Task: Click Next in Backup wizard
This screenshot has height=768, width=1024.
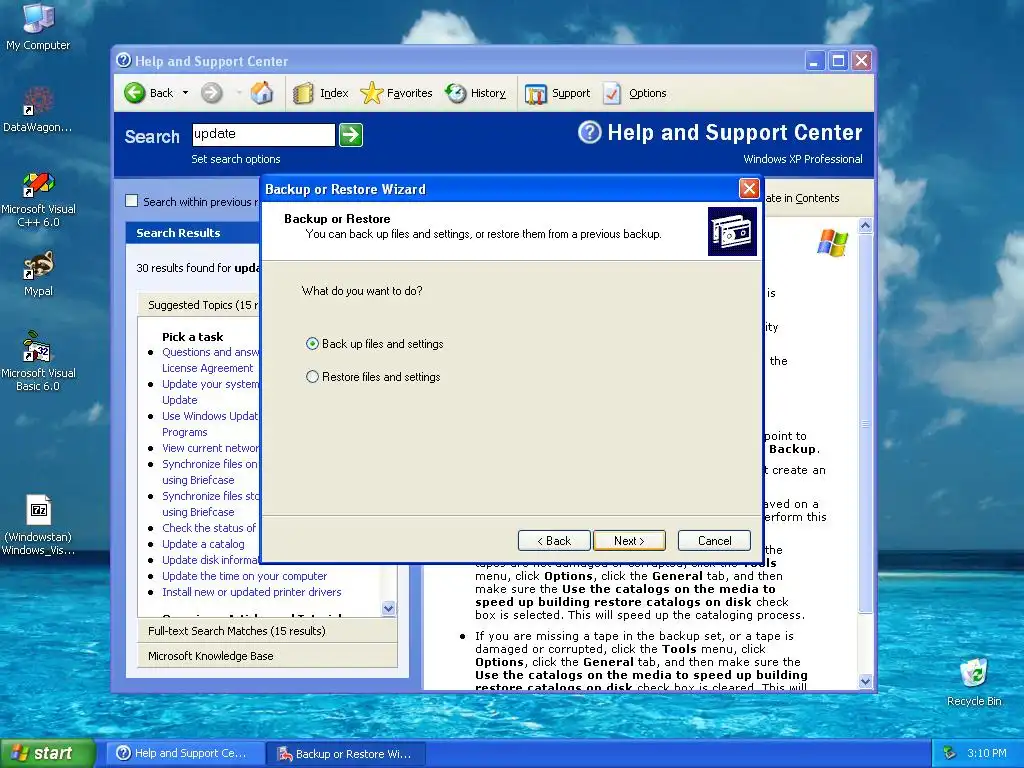Action: pos(629,541)
